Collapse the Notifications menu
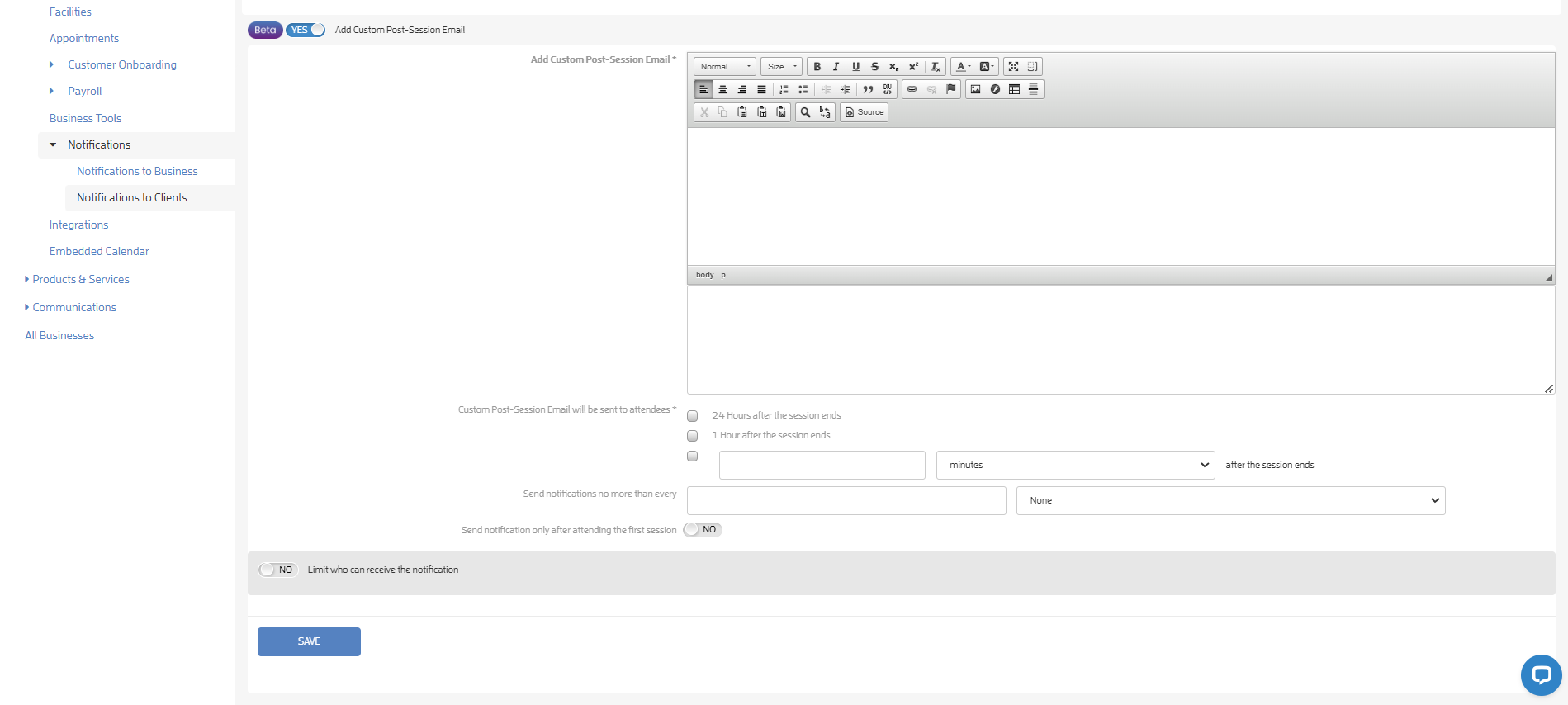Viewport: 1568px width, 705px height. [x=53, y=144]
